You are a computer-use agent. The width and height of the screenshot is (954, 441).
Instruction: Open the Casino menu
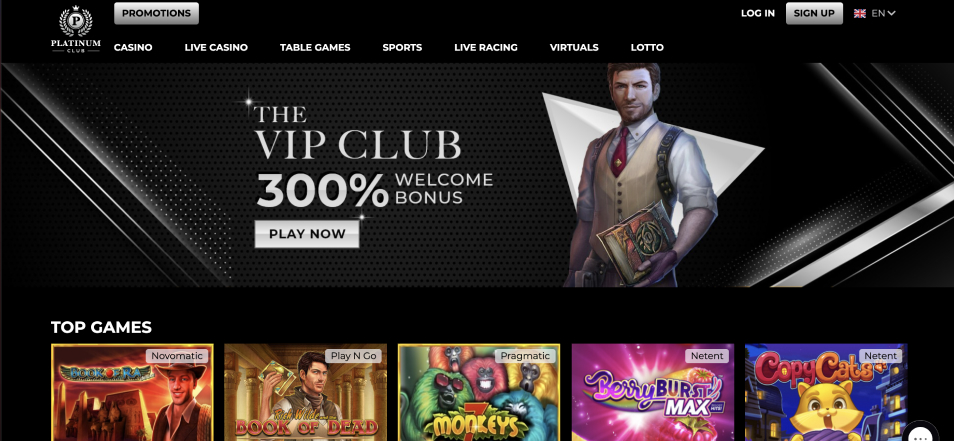coord(133,47)
